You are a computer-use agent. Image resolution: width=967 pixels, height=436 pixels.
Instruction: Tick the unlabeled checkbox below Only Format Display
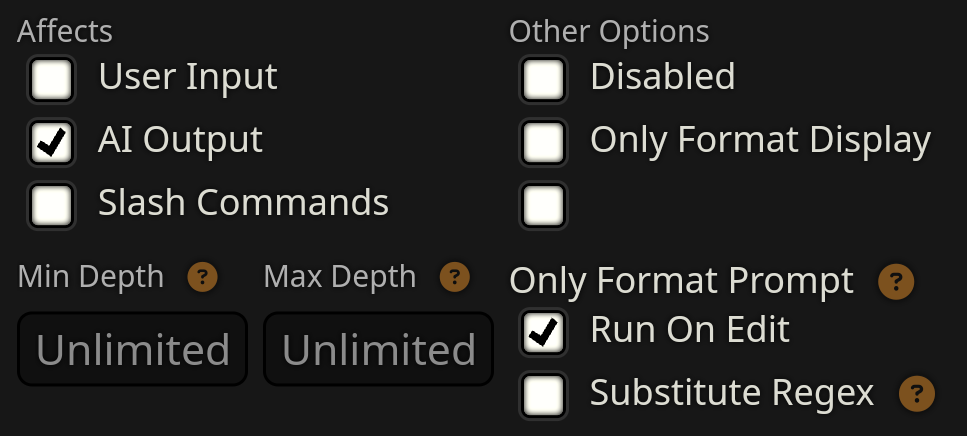[x=543, y=205]
